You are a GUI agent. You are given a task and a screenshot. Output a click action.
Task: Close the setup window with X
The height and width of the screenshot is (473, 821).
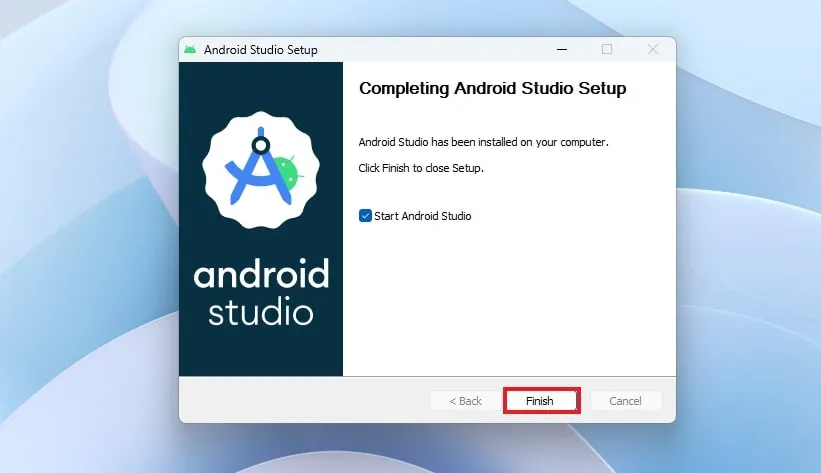click(x=652, y=49)
